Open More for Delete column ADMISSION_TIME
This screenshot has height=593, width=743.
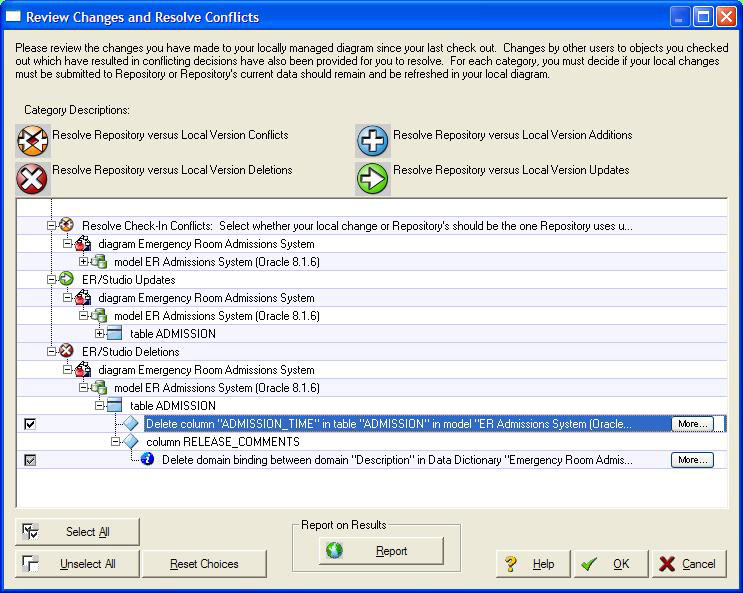(x=692, y=424)
